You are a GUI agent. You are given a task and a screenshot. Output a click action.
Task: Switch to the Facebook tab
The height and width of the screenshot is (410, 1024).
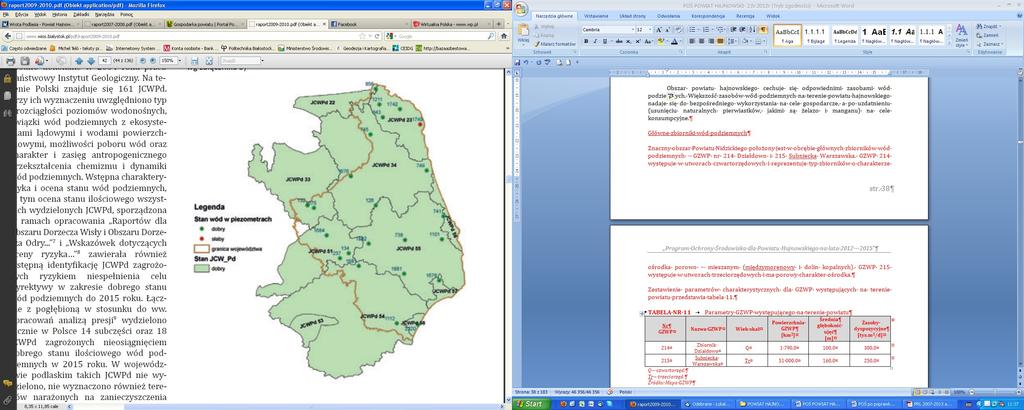click(369, 24)
